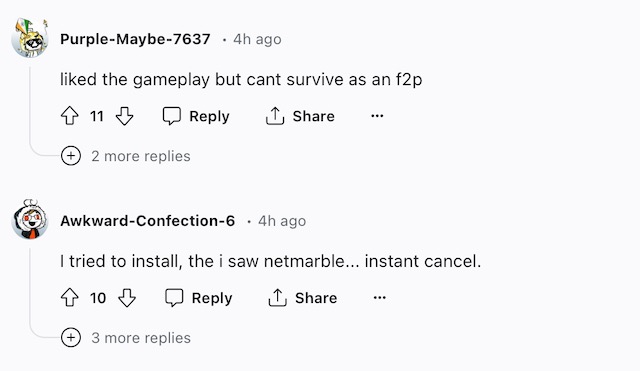
Task: Click Purple-Maybe-7637's avatar image
Action: click(30, 38)
